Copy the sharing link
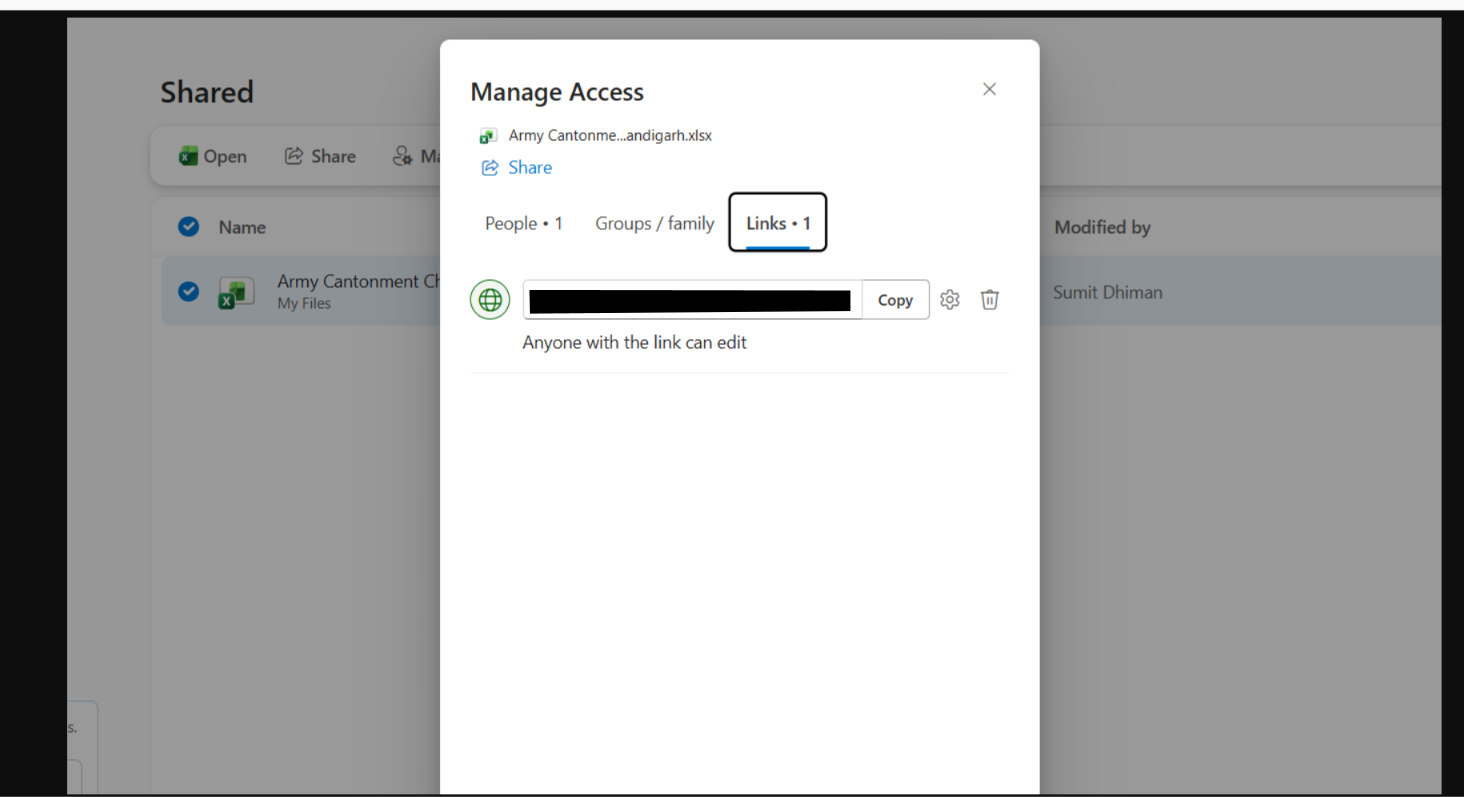The height and width of the screenshot is (797, 1464). tap(895, 300)
